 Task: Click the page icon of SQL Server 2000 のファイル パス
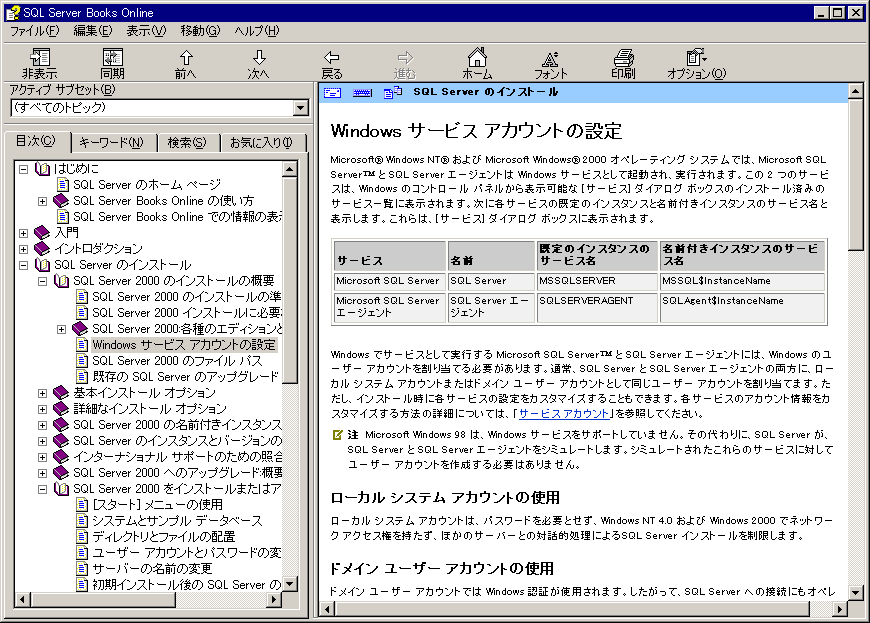pyautogui.click(x=82, y=361)
